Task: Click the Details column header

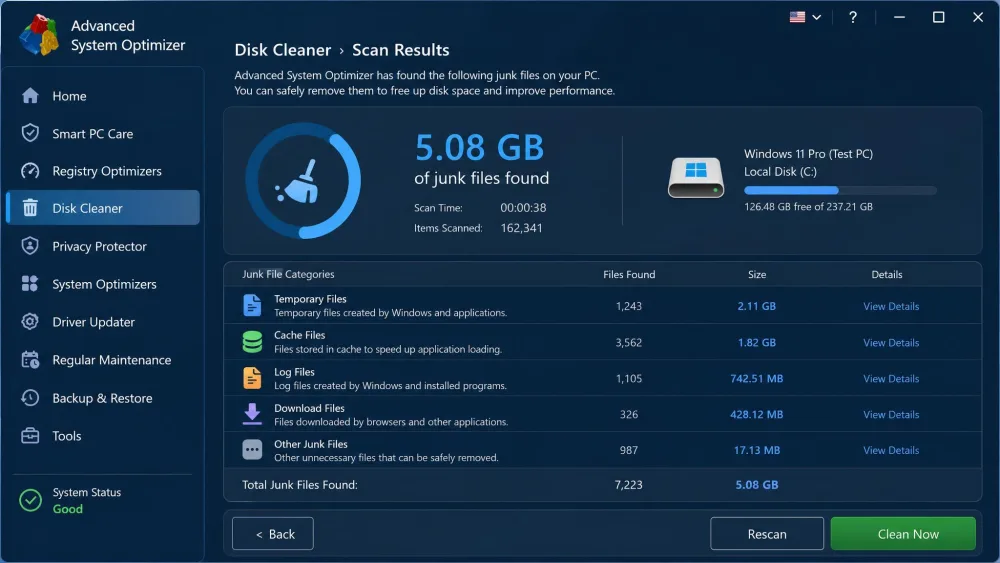Action: pos(886,274)
